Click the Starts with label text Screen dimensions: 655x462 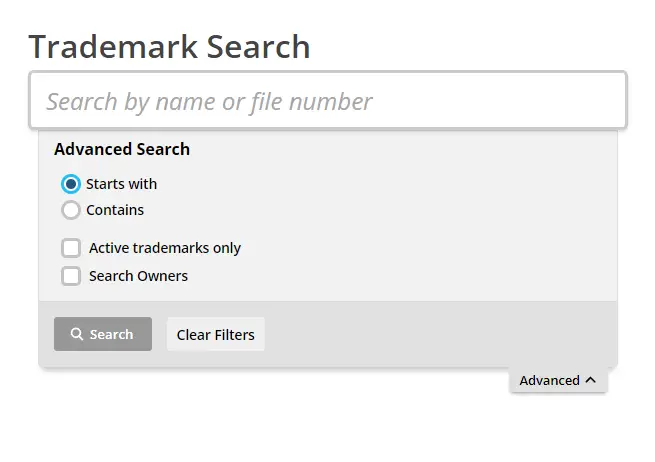click(122, 184)
